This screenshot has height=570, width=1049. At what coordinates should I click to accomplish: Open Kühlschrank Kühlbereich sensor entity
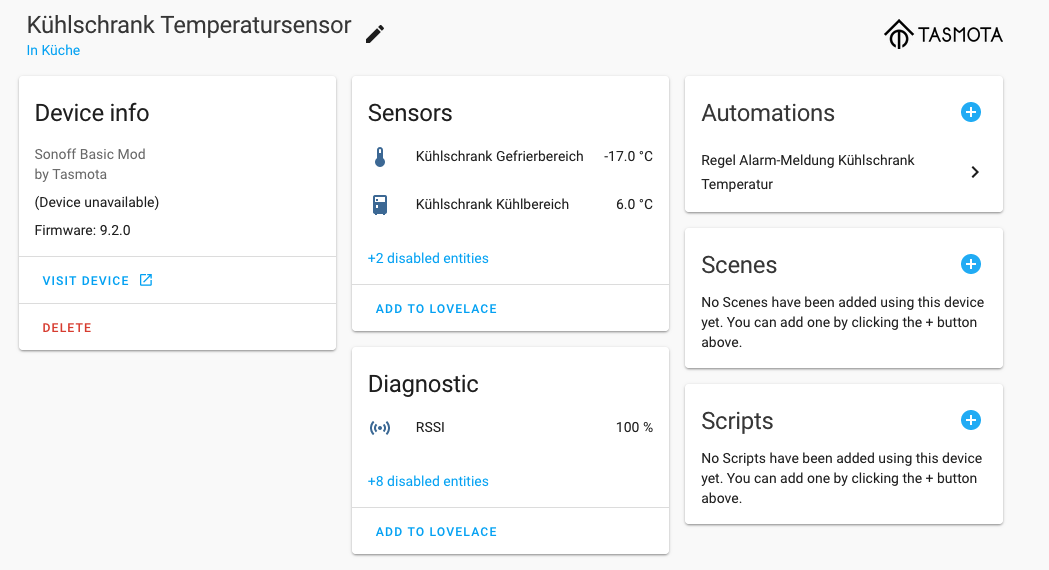[x=510, y=205]
